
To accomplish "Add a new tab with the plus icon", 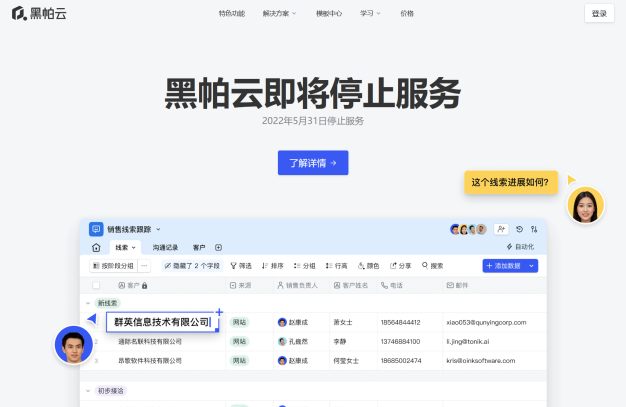I will click(218, 248).
